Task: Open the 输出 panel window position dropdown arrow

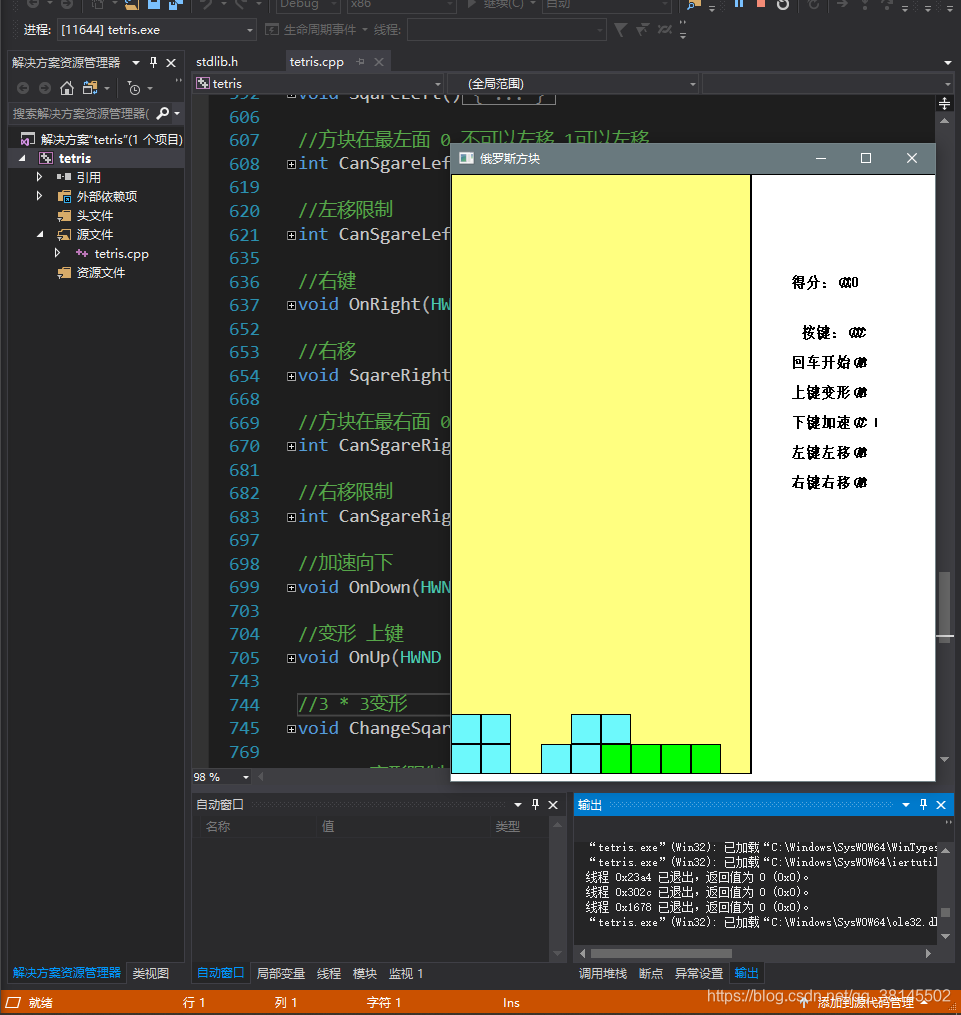Action: (905, 805)
